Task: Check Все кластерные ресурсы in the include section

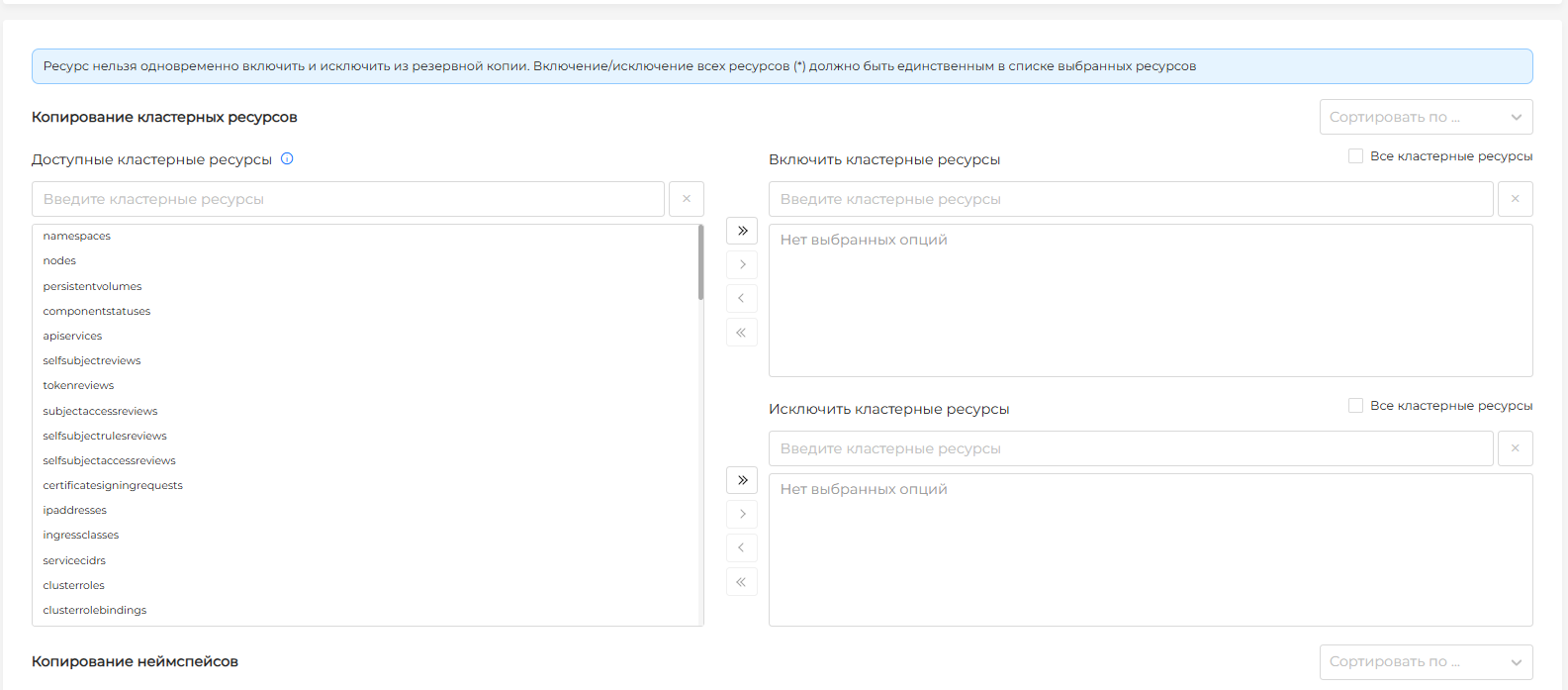Action: click(x=1355, y=156)
